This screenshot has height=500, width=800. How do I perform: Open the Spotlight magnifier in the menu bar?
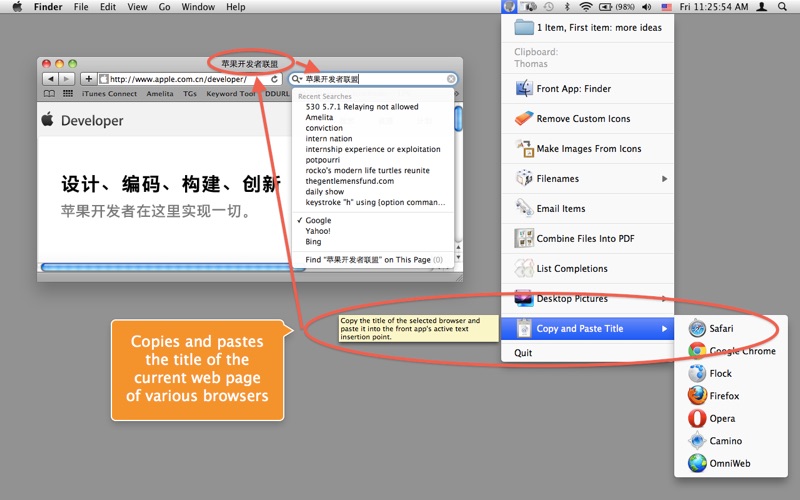click(782, 7)
